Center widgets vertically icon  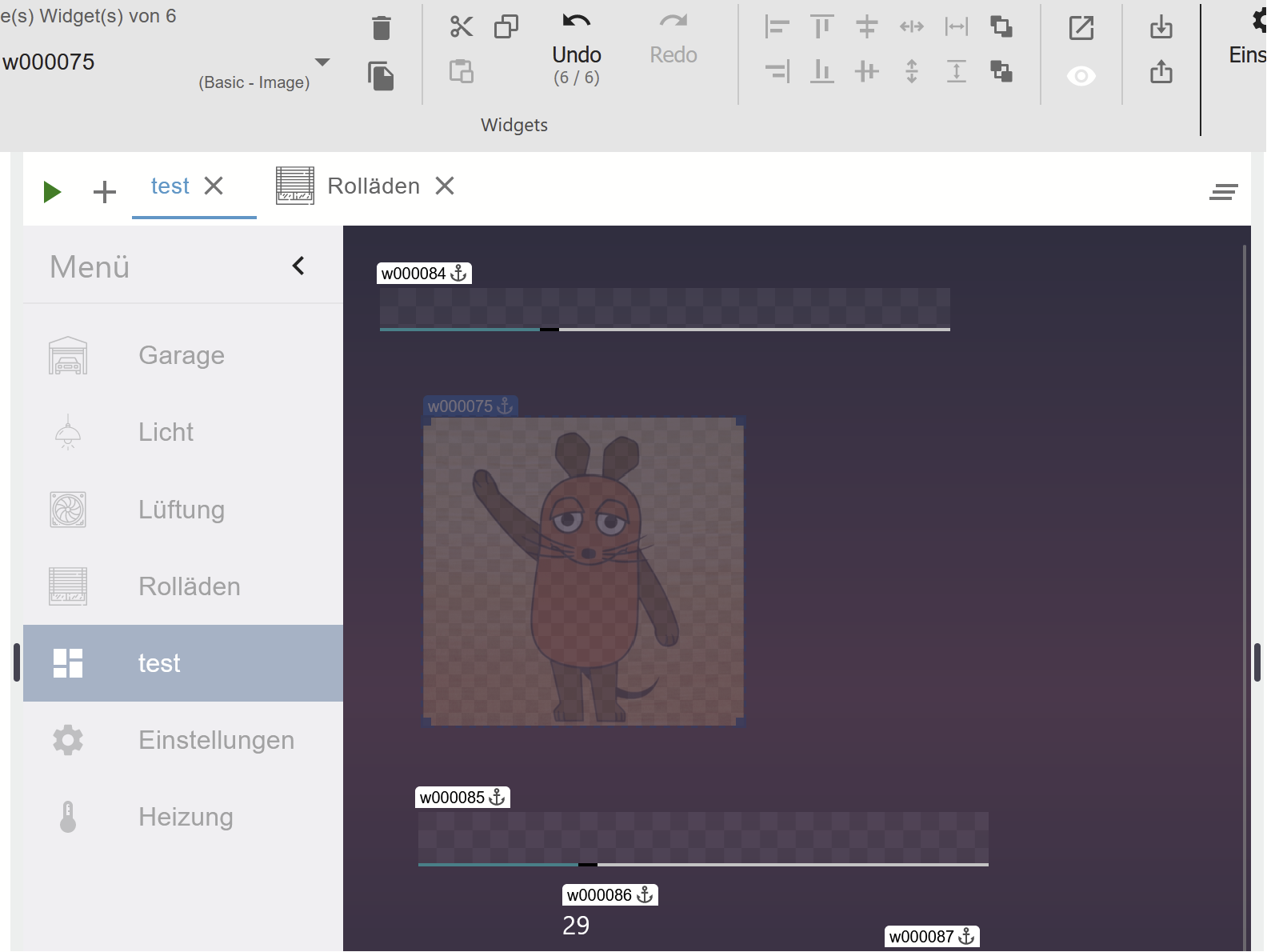(x=866, y=71)
